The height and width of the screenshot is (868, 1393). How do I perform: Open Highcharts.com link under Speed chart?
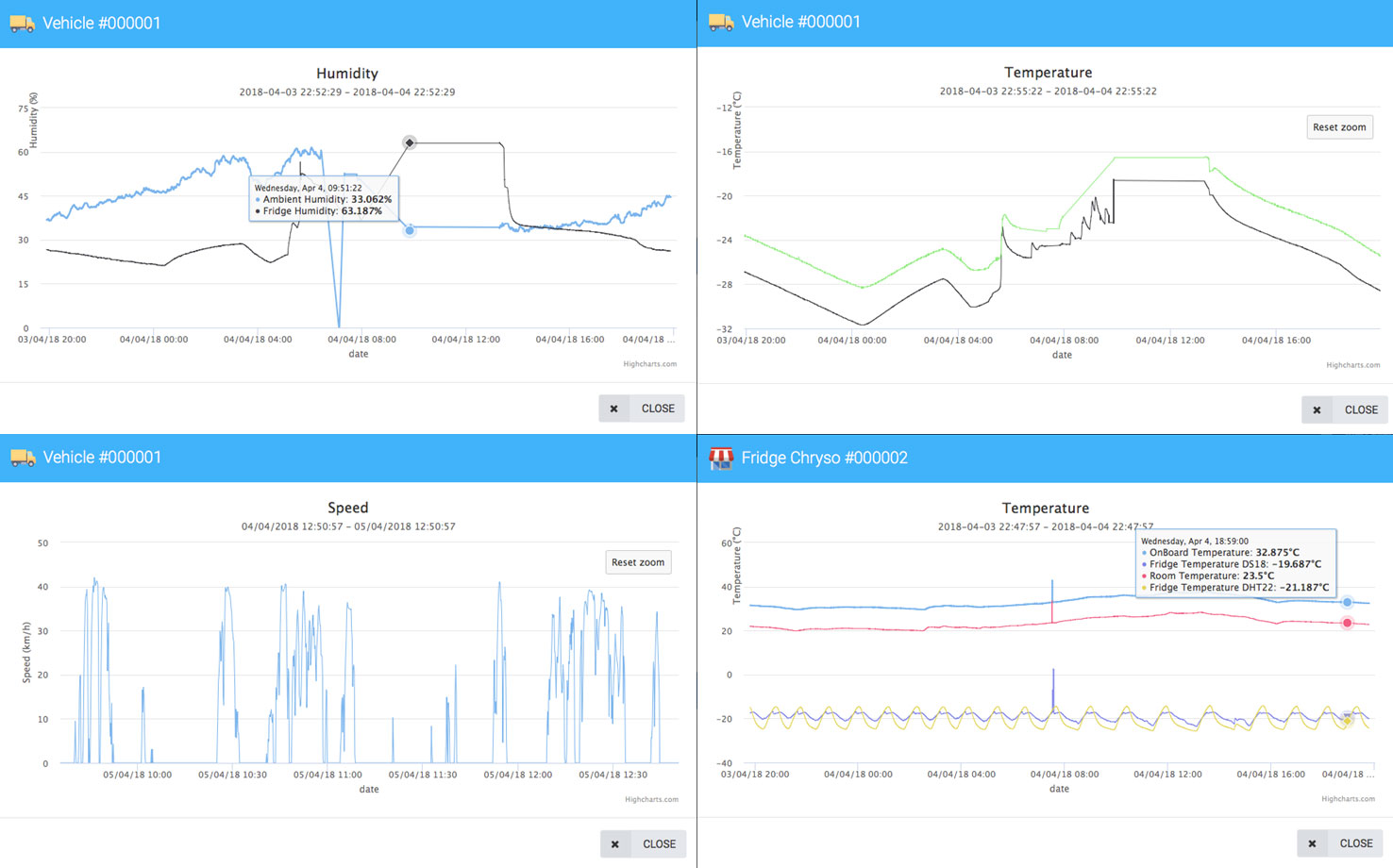tap(651, 799)
